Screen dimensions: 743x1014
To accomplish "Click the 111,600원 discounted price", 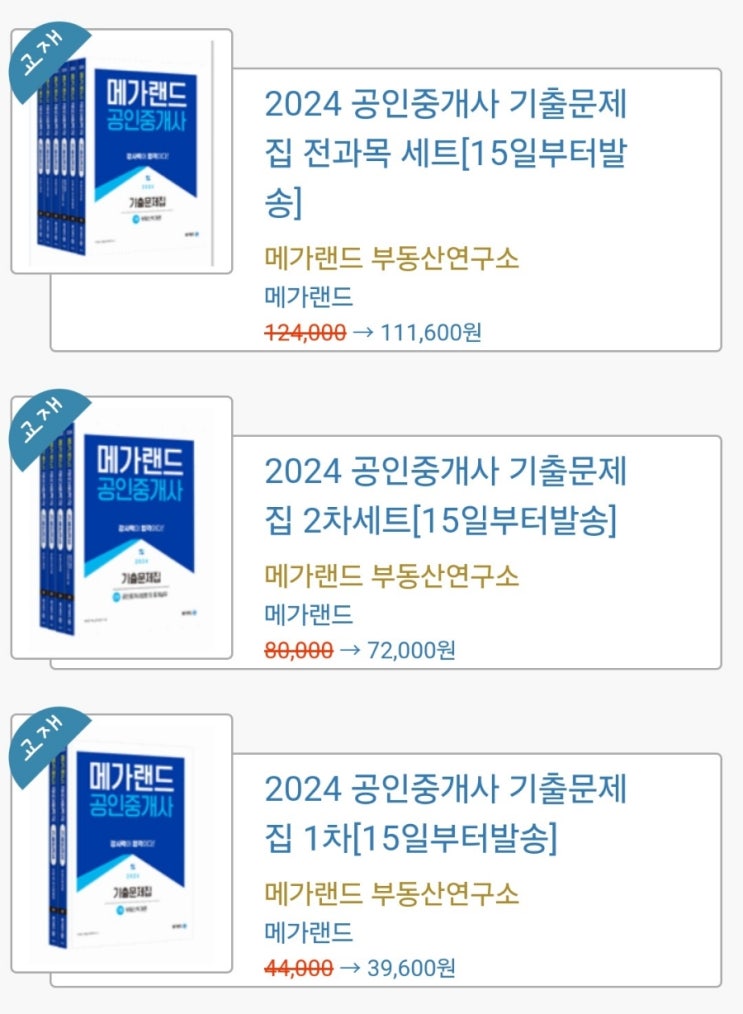I will click(x=431, y=332).
